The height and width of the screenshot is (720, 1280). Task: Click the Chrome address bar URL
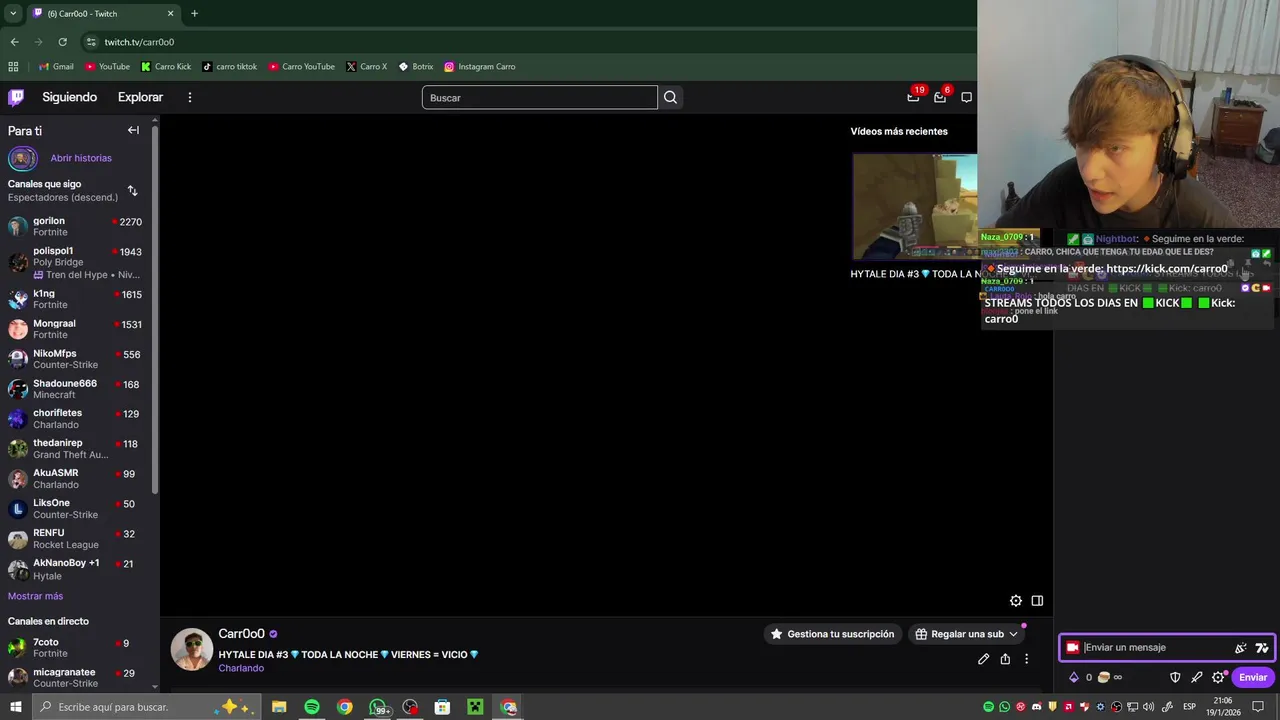pyautogui.click(x=139, y=42)
